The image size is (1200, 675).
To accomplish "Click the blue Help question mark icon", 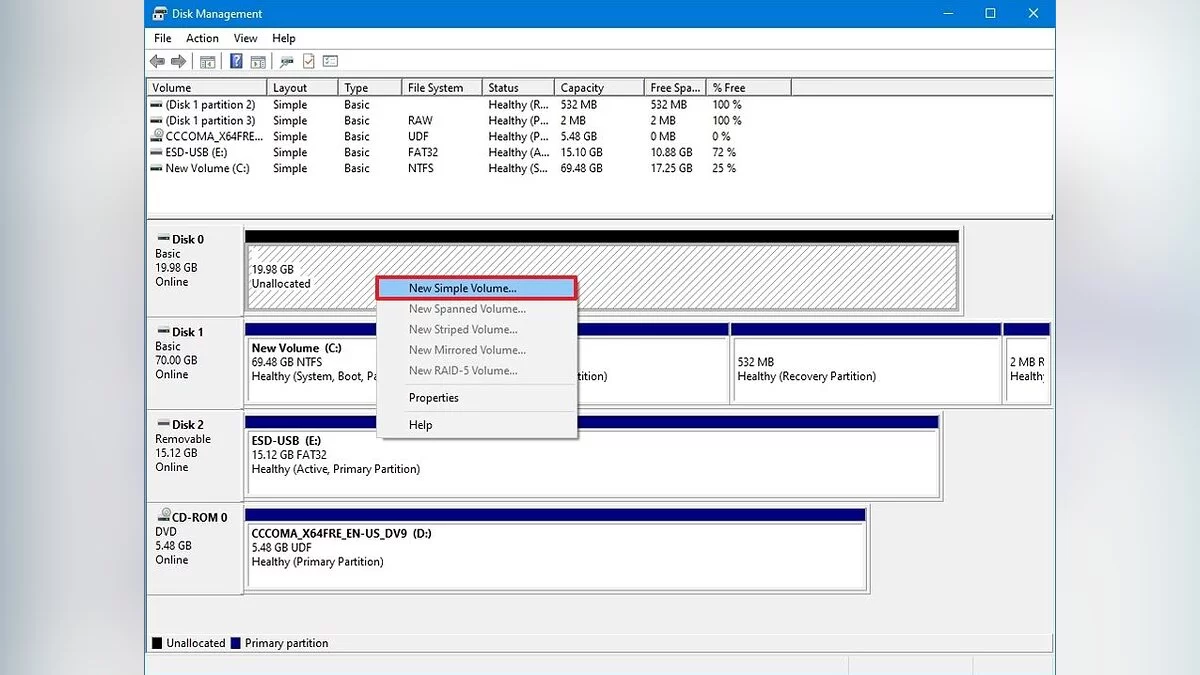I will pyautogui.click(x=236, y=62).
